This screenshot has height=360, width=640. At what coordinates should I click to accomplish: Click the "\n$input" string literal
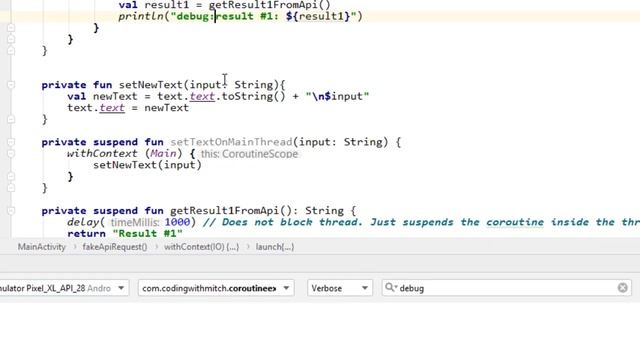(x=338, y=96)
